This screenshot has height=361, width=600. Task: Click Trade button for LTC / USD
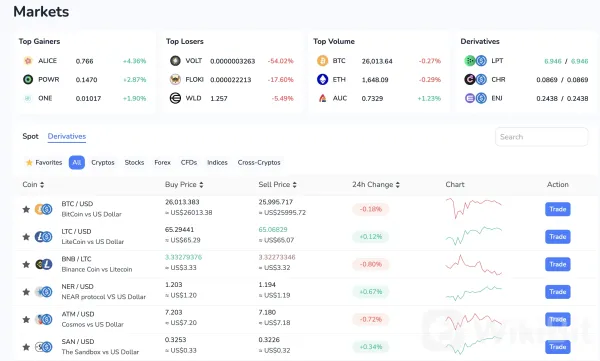558,237
